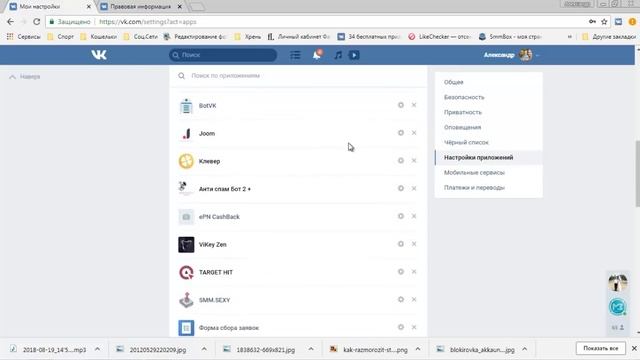The height and width of the screenshot is (360, 640).
Task: Click the BotVK app icon
Action: pyautogui.click(x=186, y=106)
